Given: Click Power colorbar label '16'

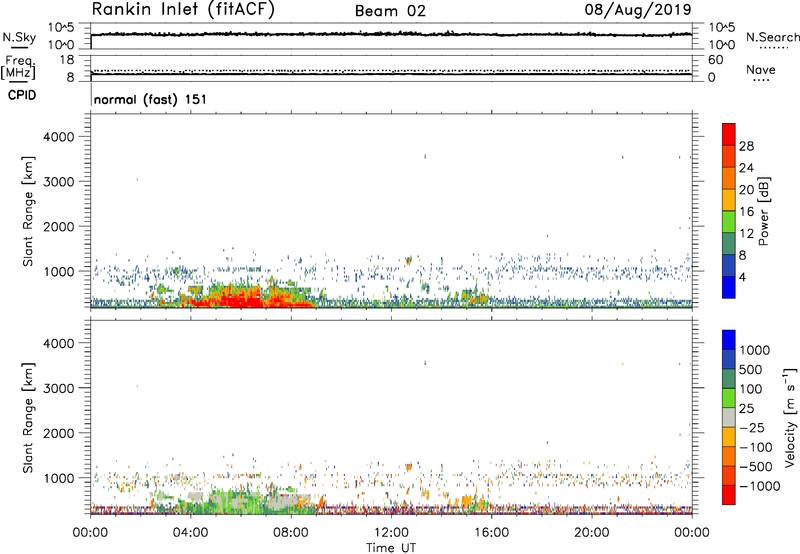Looking at the screenshot, I should coord(746,212).
